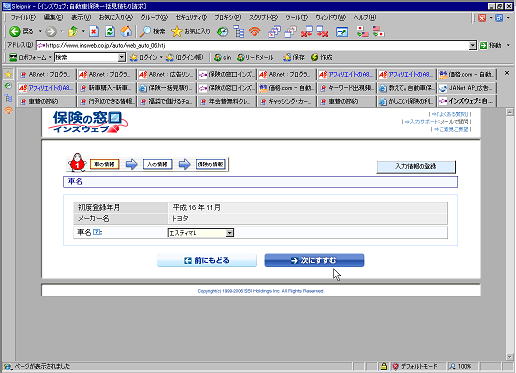The image size is (516, 373).
Task: Click the ご意見ご要望 link
Action: [x=451, y=129]
